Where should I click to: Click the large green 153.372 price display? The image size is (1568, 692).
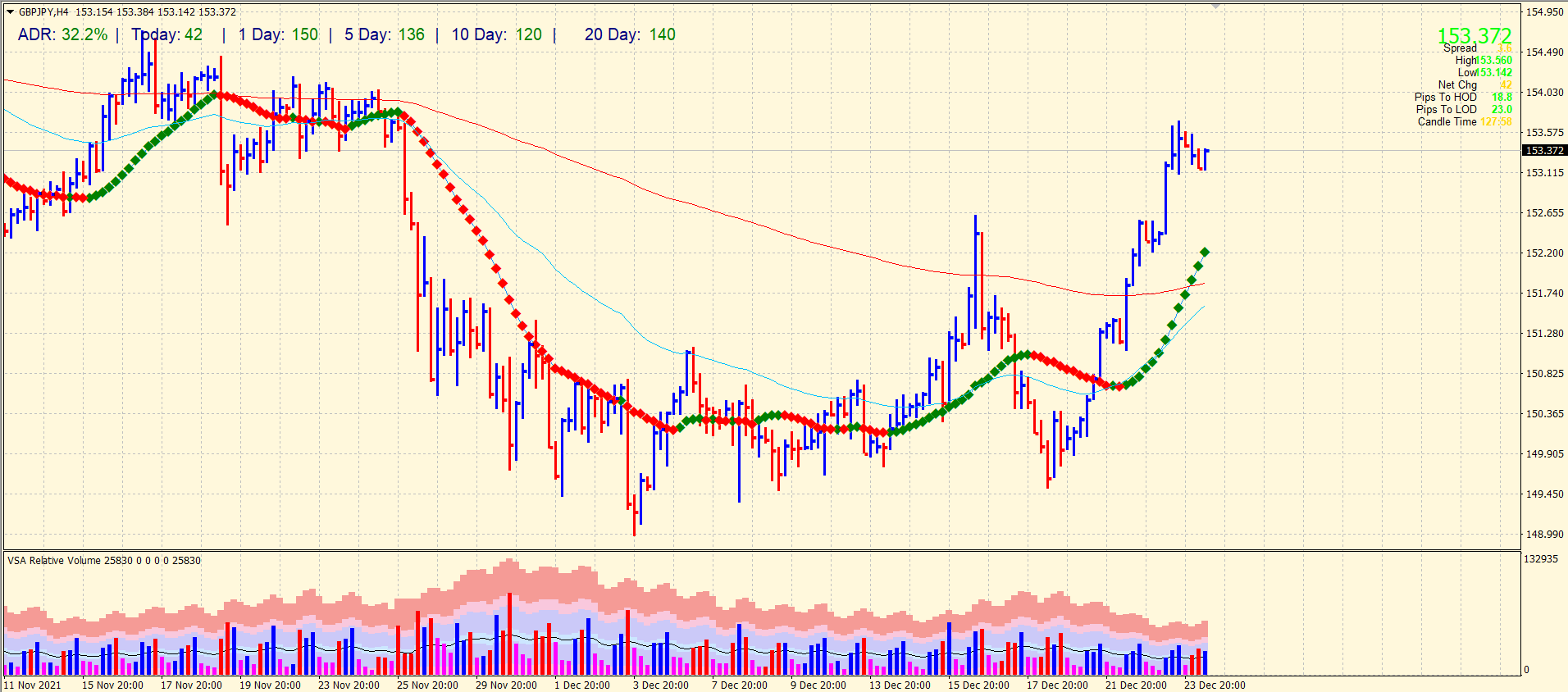[1475, 35]
